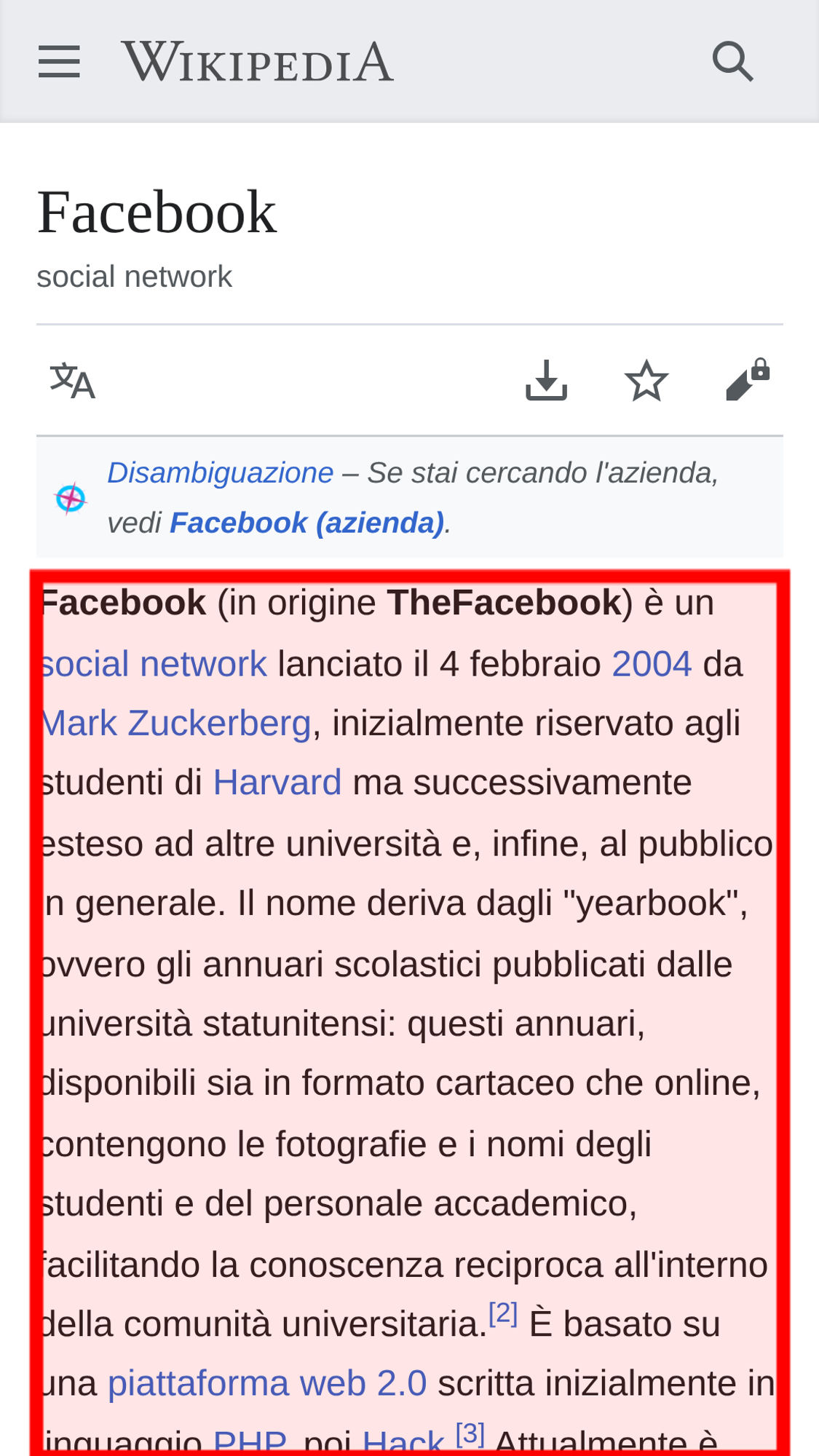Add page to watchlist via star icon
The height and width of the screenshot is (1456, 819).
tap(646, 381)
